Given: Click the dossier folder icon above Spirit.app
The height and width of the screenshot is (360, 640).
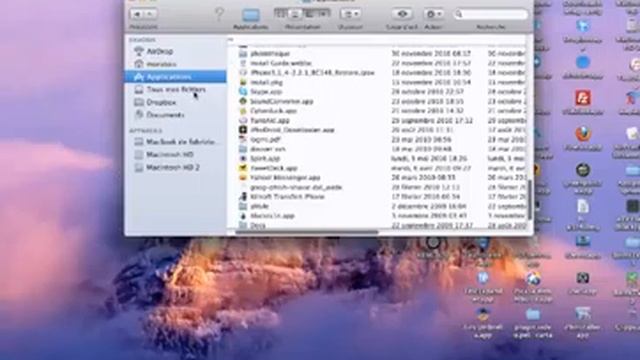Looking at the screenshot, I should pos(243,149).
